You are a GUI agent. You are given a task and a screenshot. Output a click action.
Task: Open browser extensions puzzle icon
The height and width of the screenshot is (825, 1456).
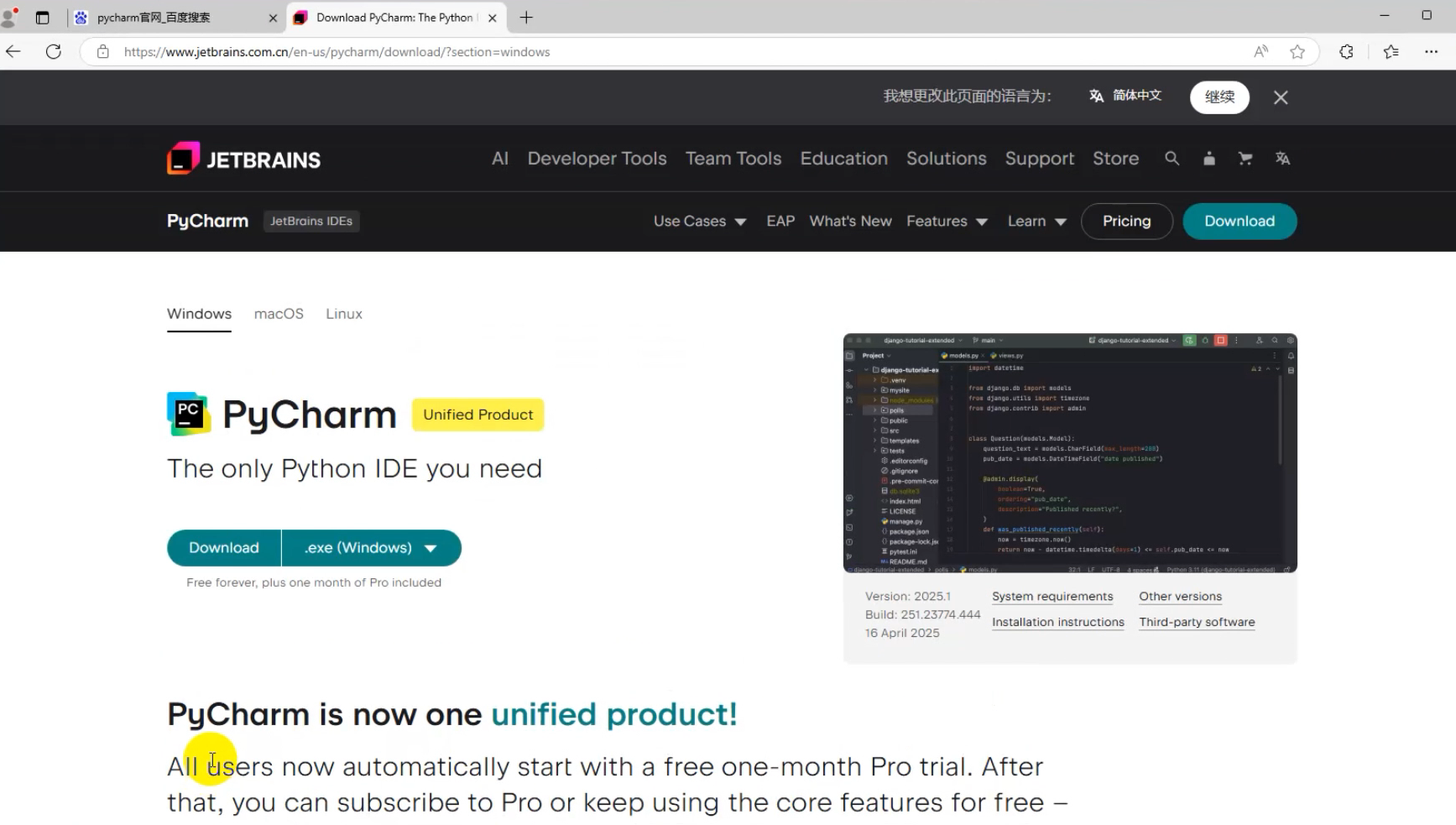1346,52
